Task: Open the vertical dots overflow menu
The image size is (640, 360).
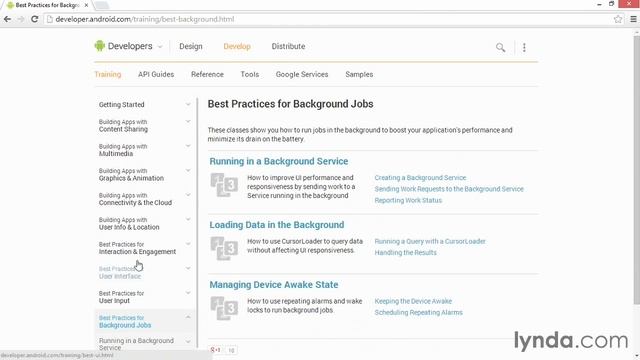Action: tap(524, 47)
